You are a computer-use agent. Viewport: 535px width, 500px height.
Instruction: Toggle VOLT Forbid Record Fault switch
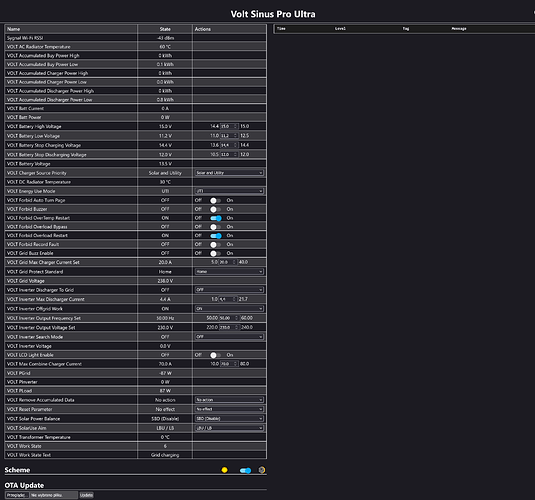point(215,244)
